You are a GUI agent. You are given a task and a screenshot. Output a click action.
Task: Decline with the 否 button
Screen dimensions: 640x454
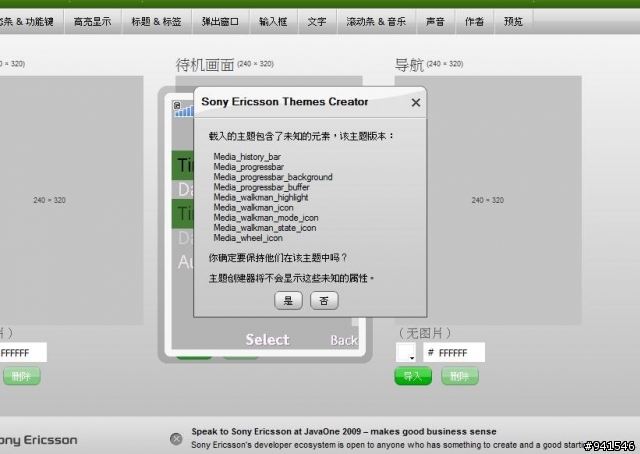tap(324, 301)
